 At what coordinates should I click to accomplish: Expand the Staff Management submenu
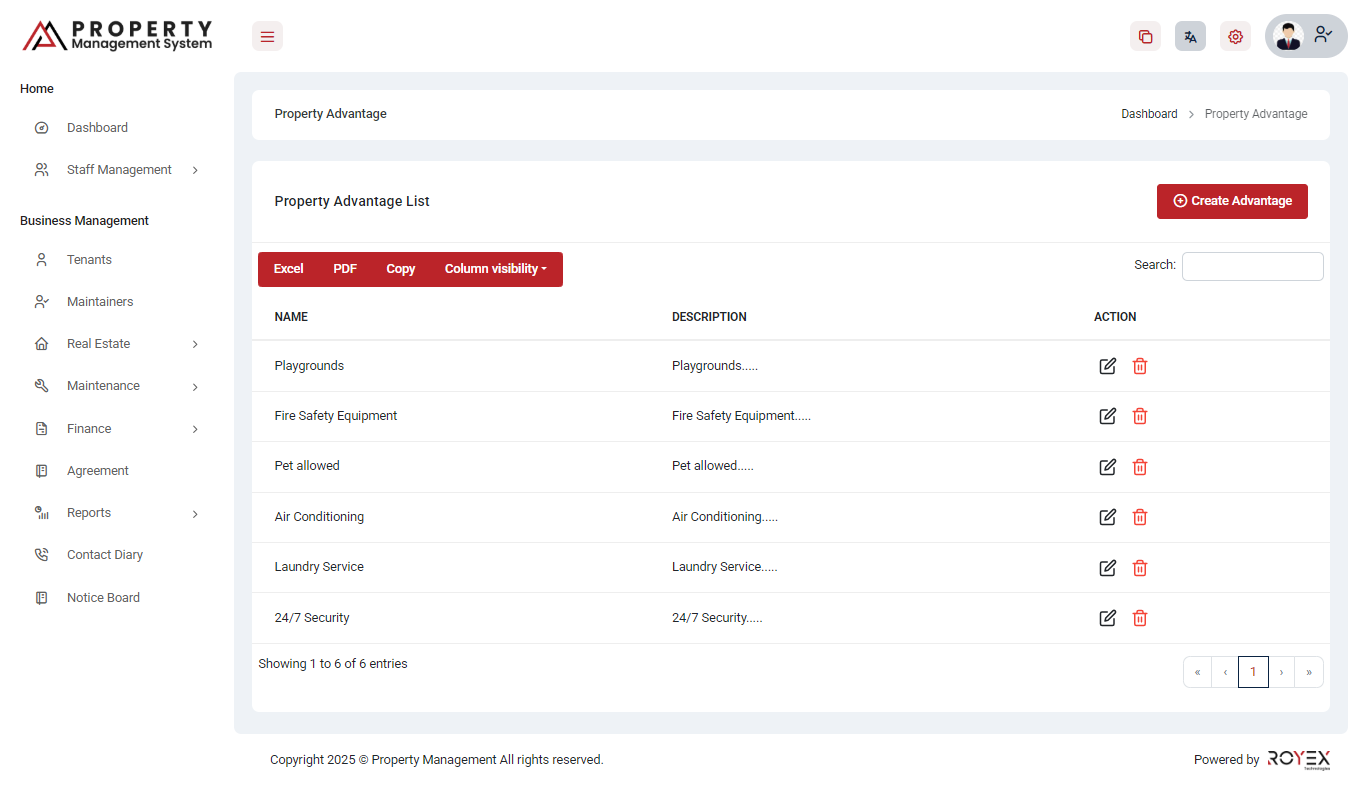(119, 170)
